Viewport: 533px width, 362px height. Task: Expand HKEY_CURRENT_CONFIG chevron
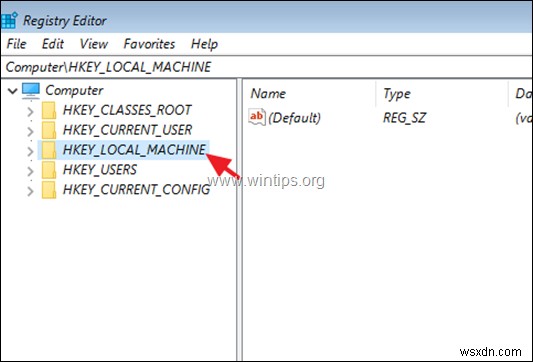pos(30,191)
